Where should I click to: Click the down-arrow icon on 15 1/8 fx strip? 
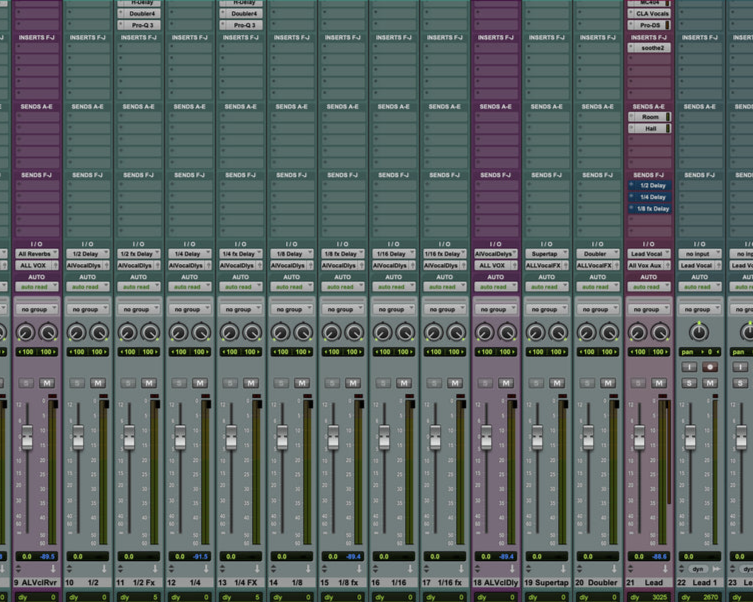[359, 569]
